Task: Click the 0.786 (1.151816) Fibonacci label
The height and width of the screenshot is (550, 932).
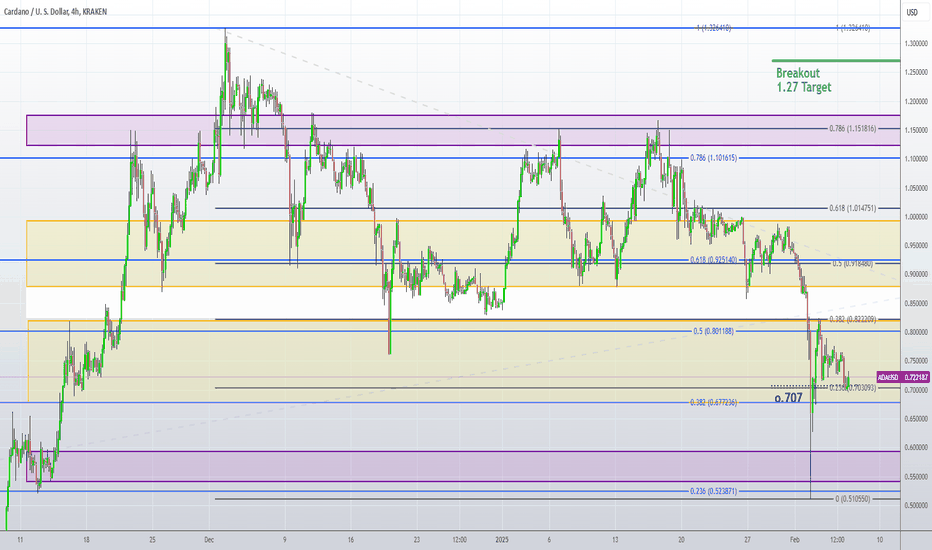Action: [852, 128]
